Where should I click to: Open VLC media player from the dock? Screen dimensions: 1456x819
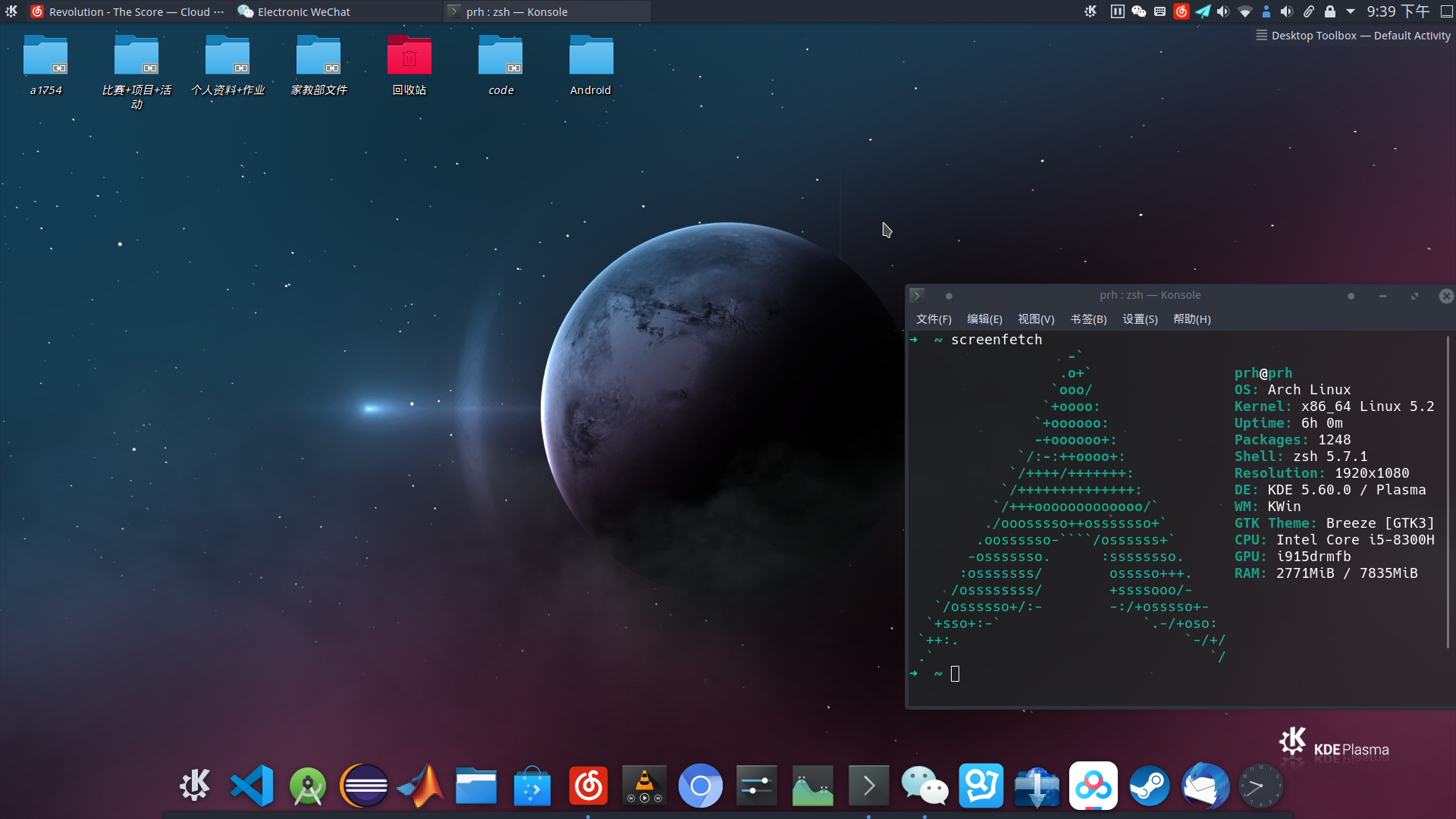tap(645, 786)
